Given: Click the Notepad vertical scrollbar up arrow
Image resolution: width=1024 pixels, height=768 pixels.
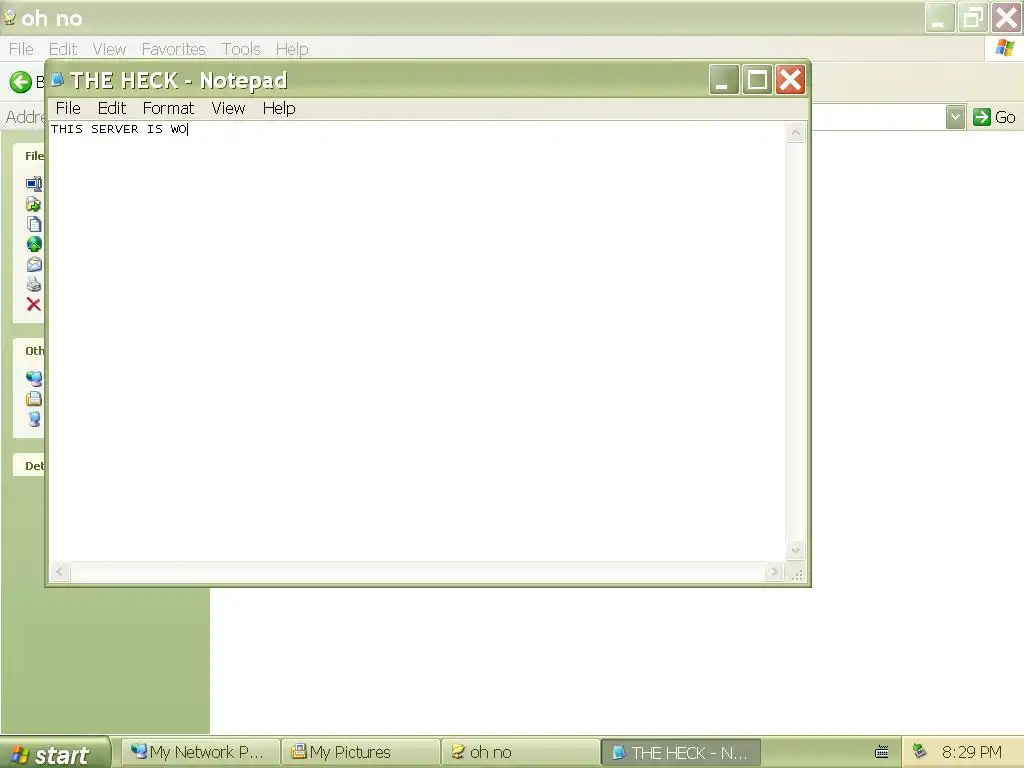Looking at the screenshot, I should tap(795, 133).
